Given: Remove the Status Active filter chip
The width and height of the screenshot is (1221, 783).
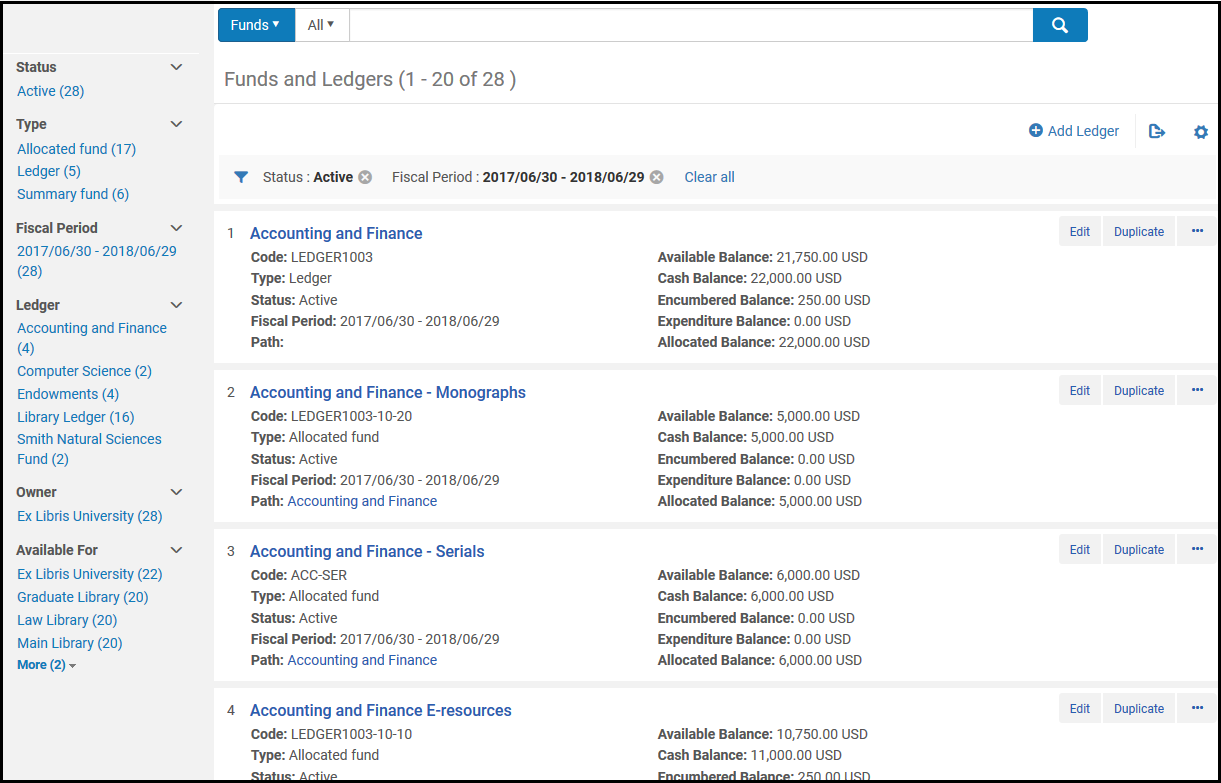Looking at the screenshot, I should coord(365,177).
